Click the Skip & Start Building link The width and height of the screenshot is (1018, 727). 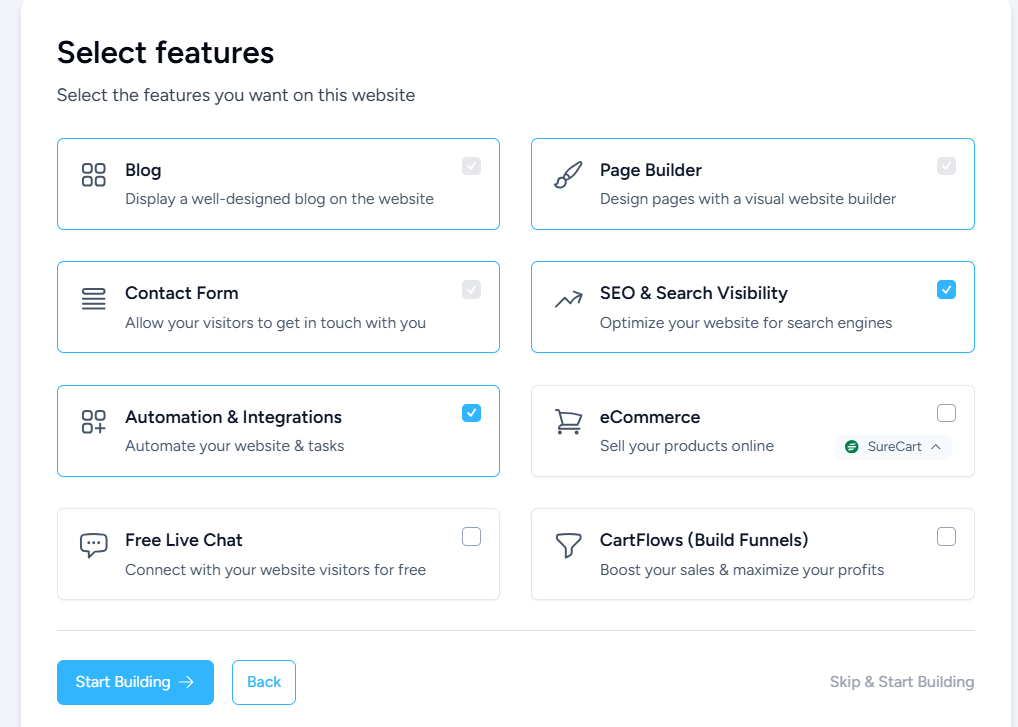[902, 682]
